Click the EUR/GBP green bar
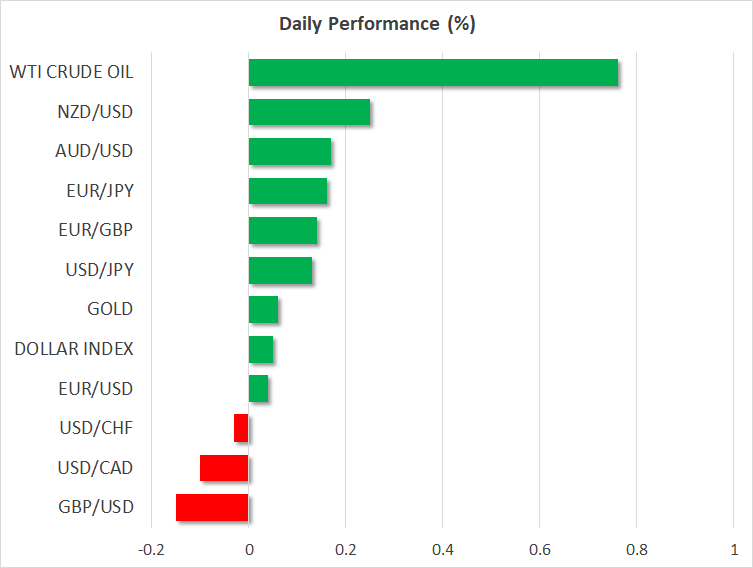Screen dimensions: 753x568 pyautogui.click(x=282, y=231)
